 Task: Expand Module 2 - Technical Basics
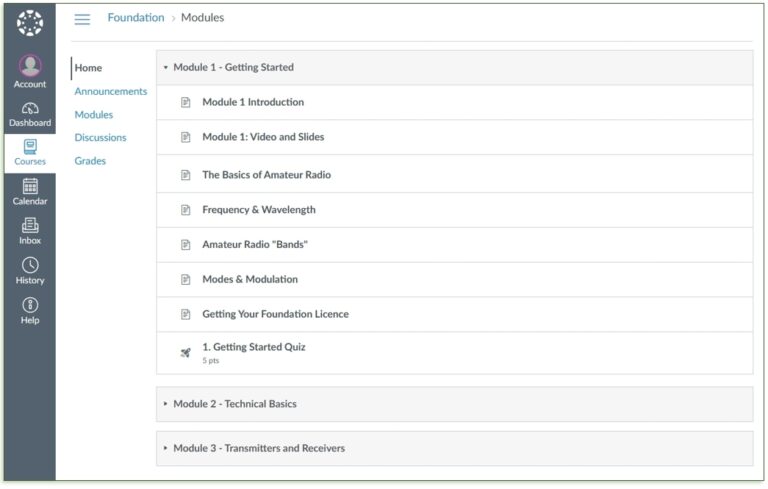click(x=166, y=404)
